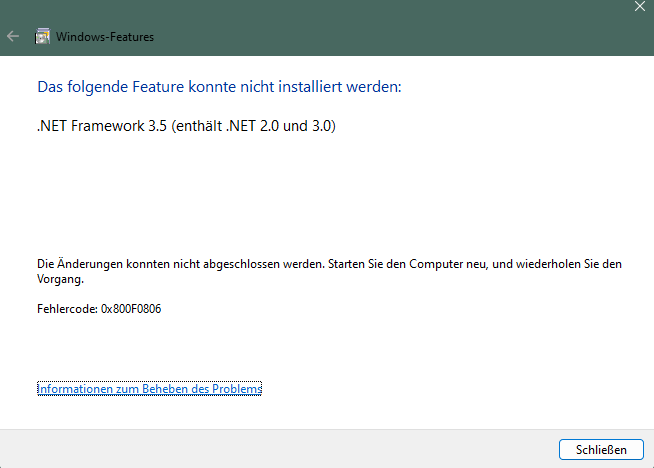
Task: Close the dialog with the X icon
Action: coord(639,6)
